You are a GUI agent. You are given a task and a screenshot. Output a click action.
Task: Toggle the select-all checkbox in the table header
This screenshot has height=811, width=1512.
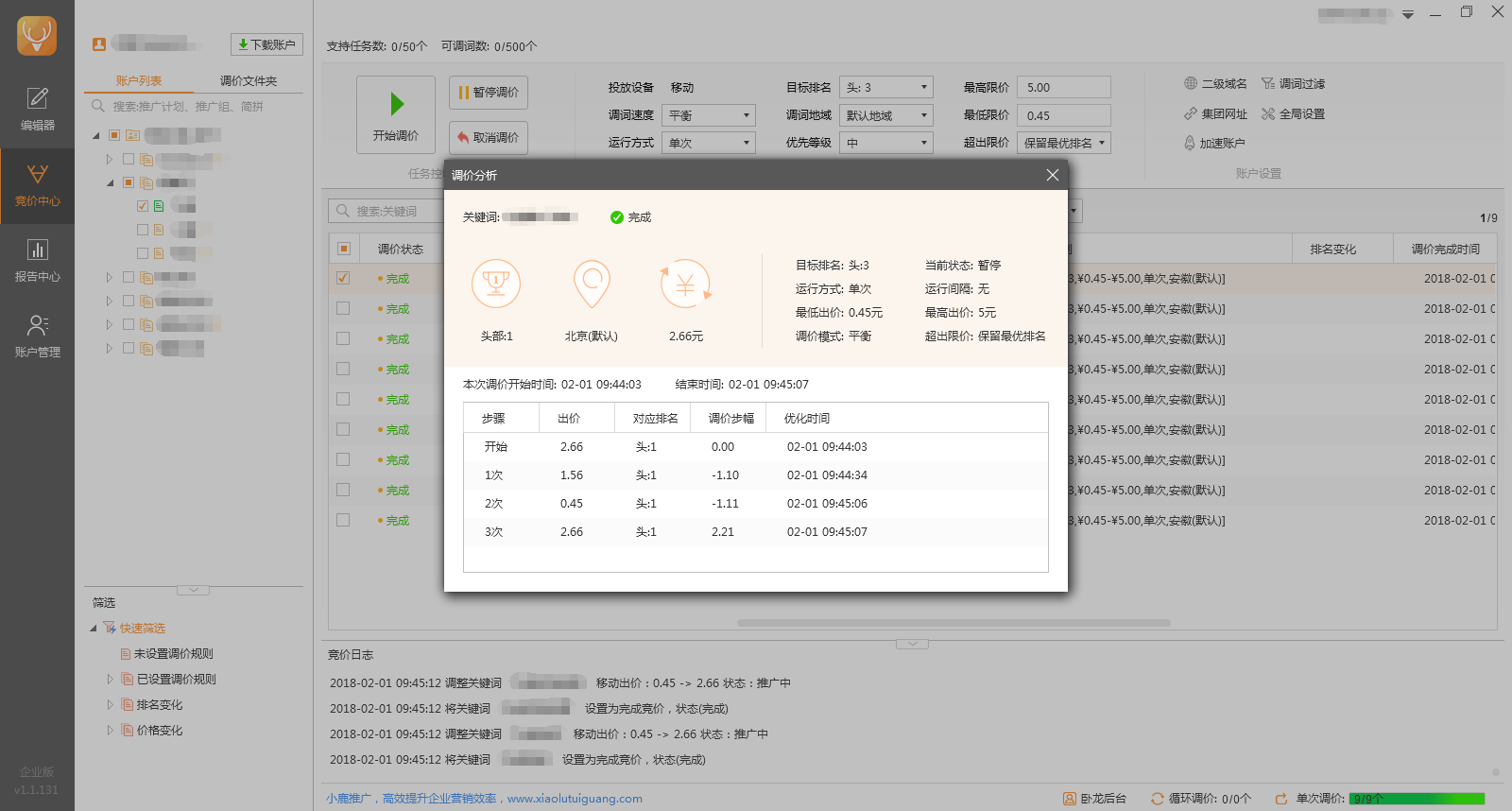coord(344,249)
